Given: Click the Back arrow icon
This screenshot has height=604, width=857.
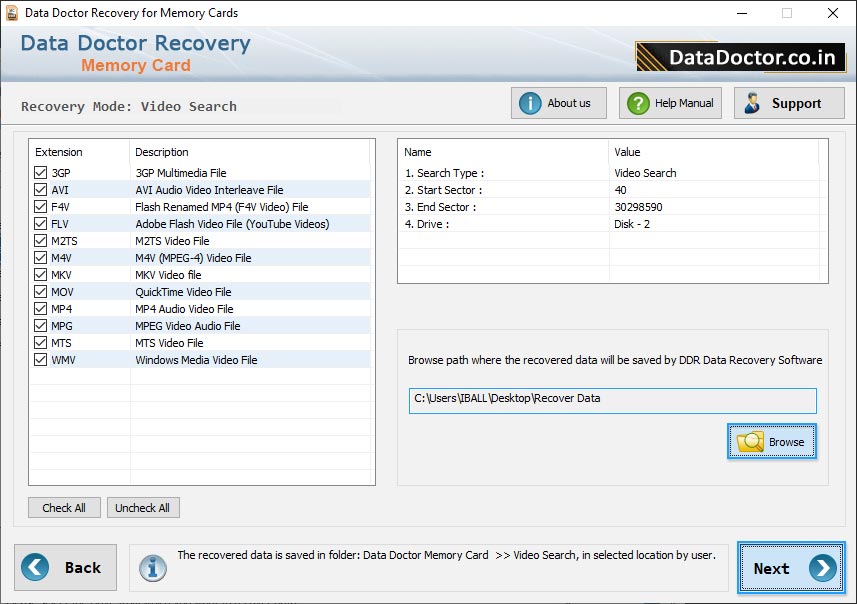Looking at the screenshot, I should (x=33, y=567).
